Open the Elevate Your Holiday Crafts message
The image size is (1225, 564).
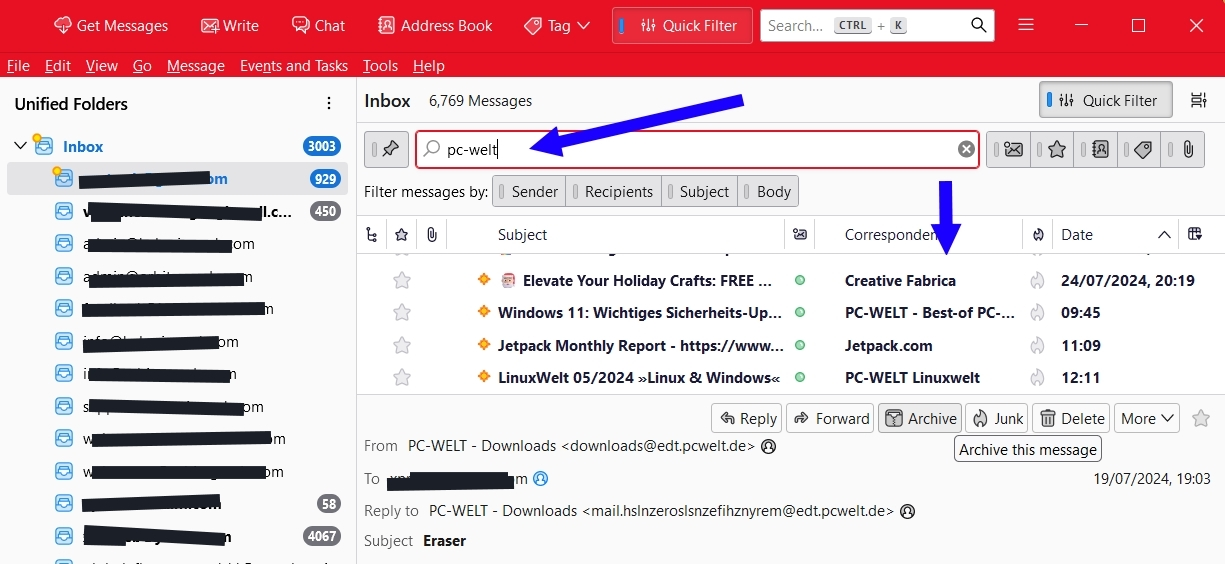click(647, 281)
